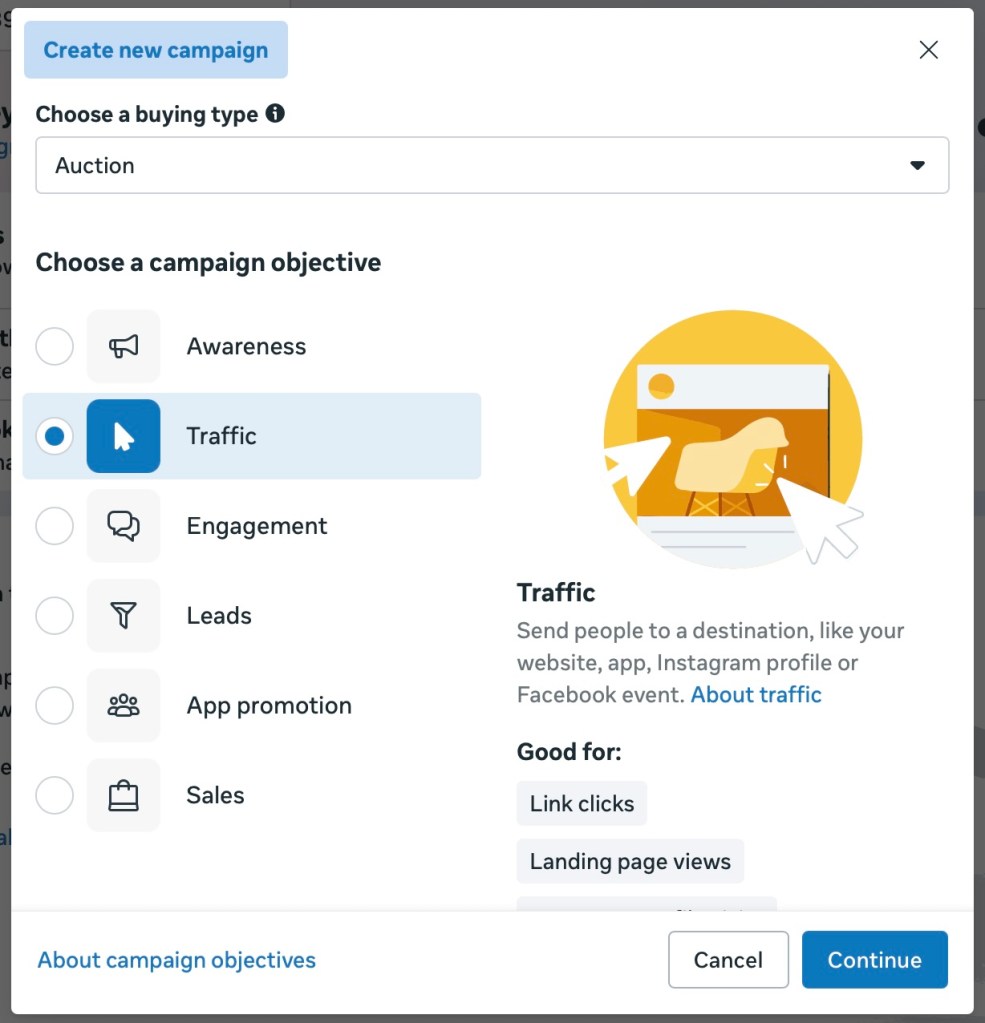
Task: Select the Leads radio button
Action: [55, 616]
